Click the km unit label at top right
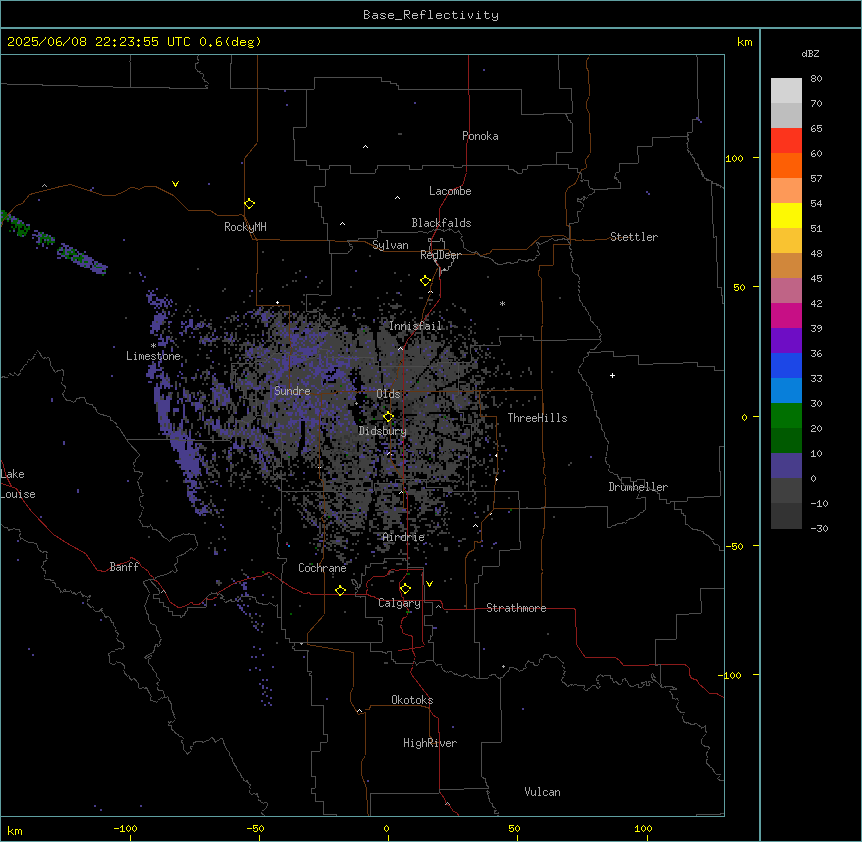 [x=745, y=42]
